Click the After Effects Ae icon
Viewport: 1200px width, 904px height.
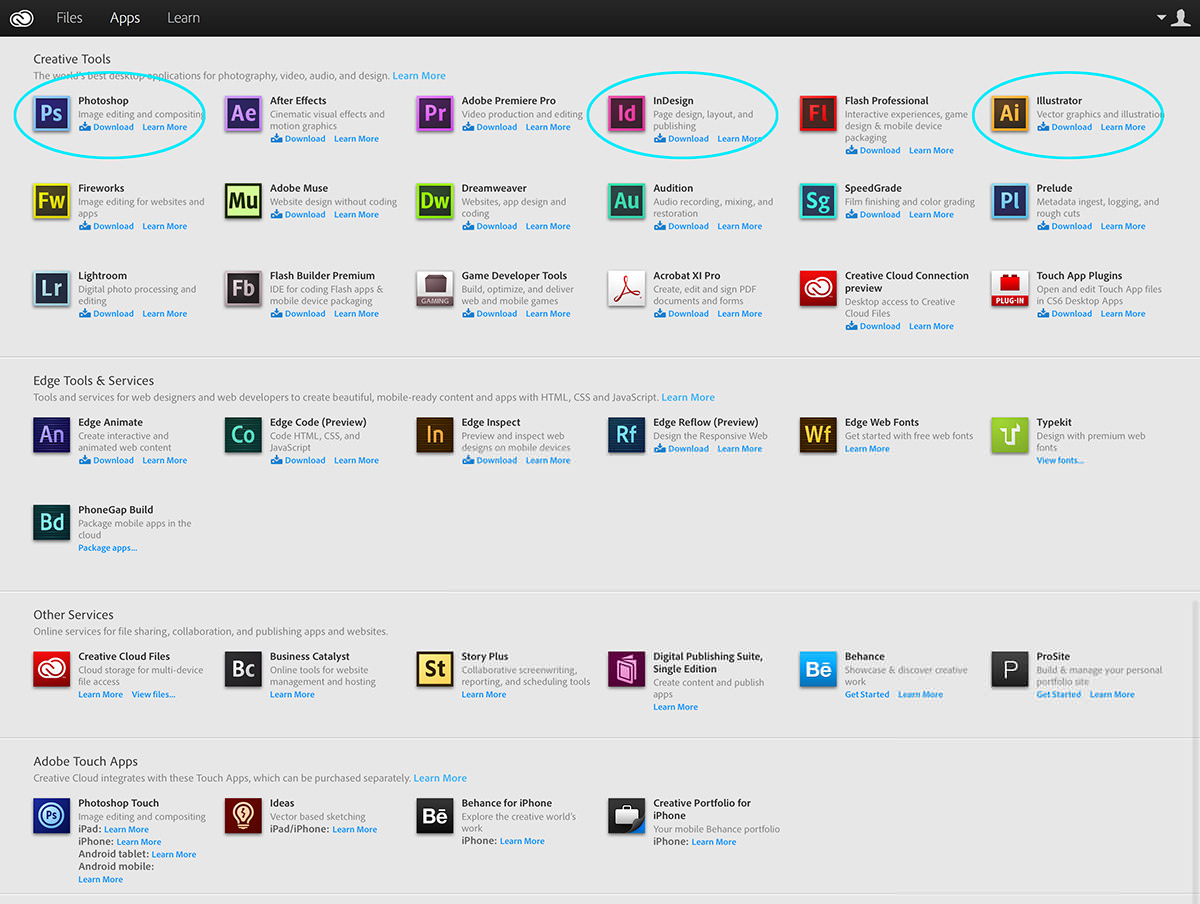pyautogui.click(x=243, y=113)
